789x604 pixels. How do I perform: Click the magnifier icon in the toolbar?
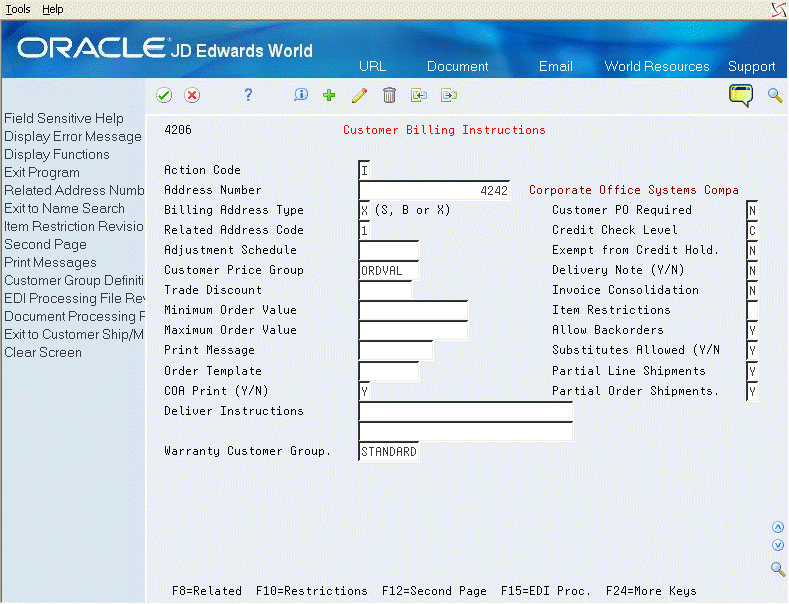[x=775, y=95]
